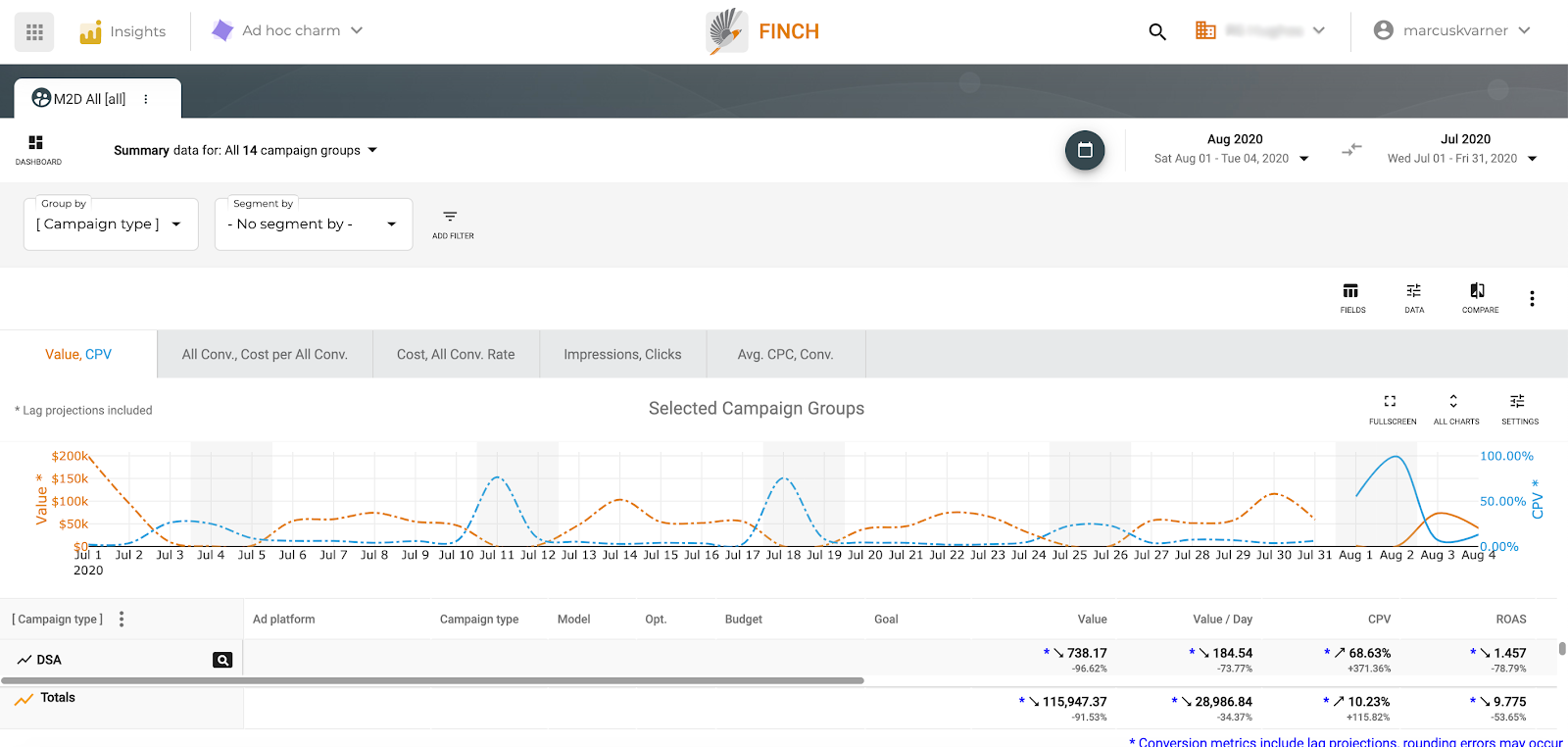
Task: Click the Totals Value cell 115,947.37
Action: (1075, 702)
